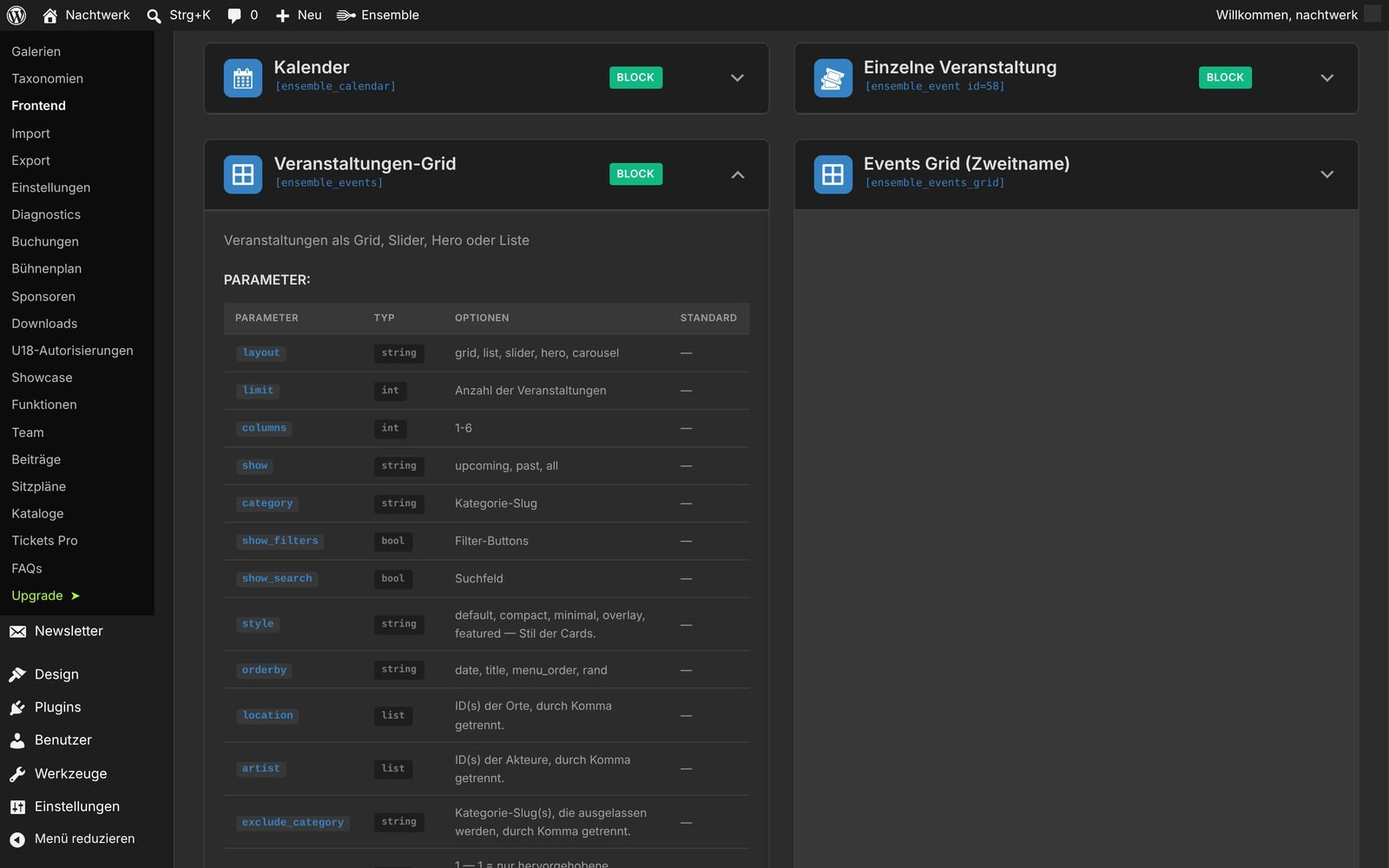This screenshot has width=1389, height=868.
Task: Collapse the Veranstaltungen-Grid card chevron
Action: [737, 174]
